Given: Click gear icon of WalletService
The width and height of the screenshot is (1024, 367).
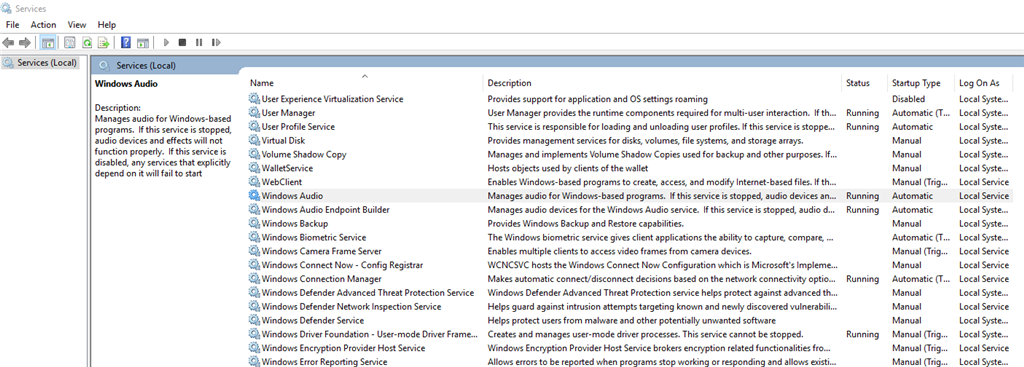Looking at the screenshot, I should coord(254,168).
